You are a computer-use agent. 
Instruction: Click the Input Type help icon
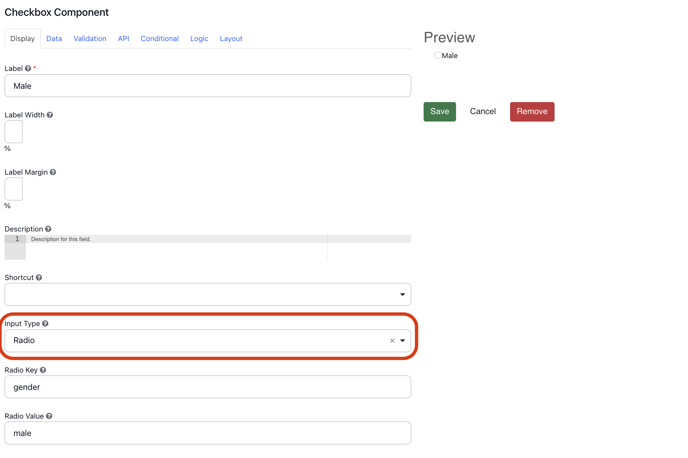45,324
